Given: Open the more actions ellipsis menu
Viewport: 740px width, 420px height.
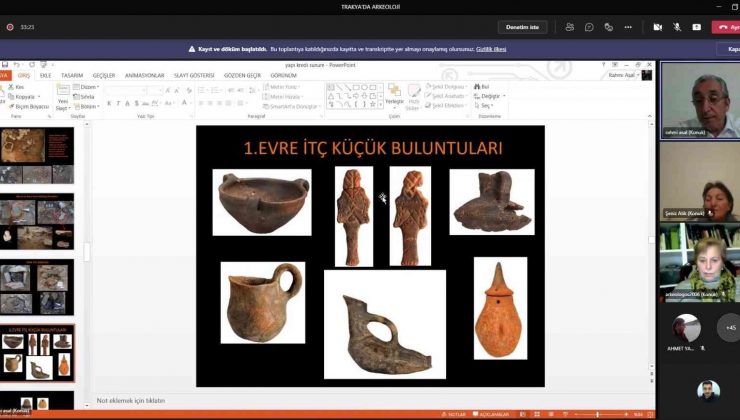Looking at the screenshot, I should 628,27.
